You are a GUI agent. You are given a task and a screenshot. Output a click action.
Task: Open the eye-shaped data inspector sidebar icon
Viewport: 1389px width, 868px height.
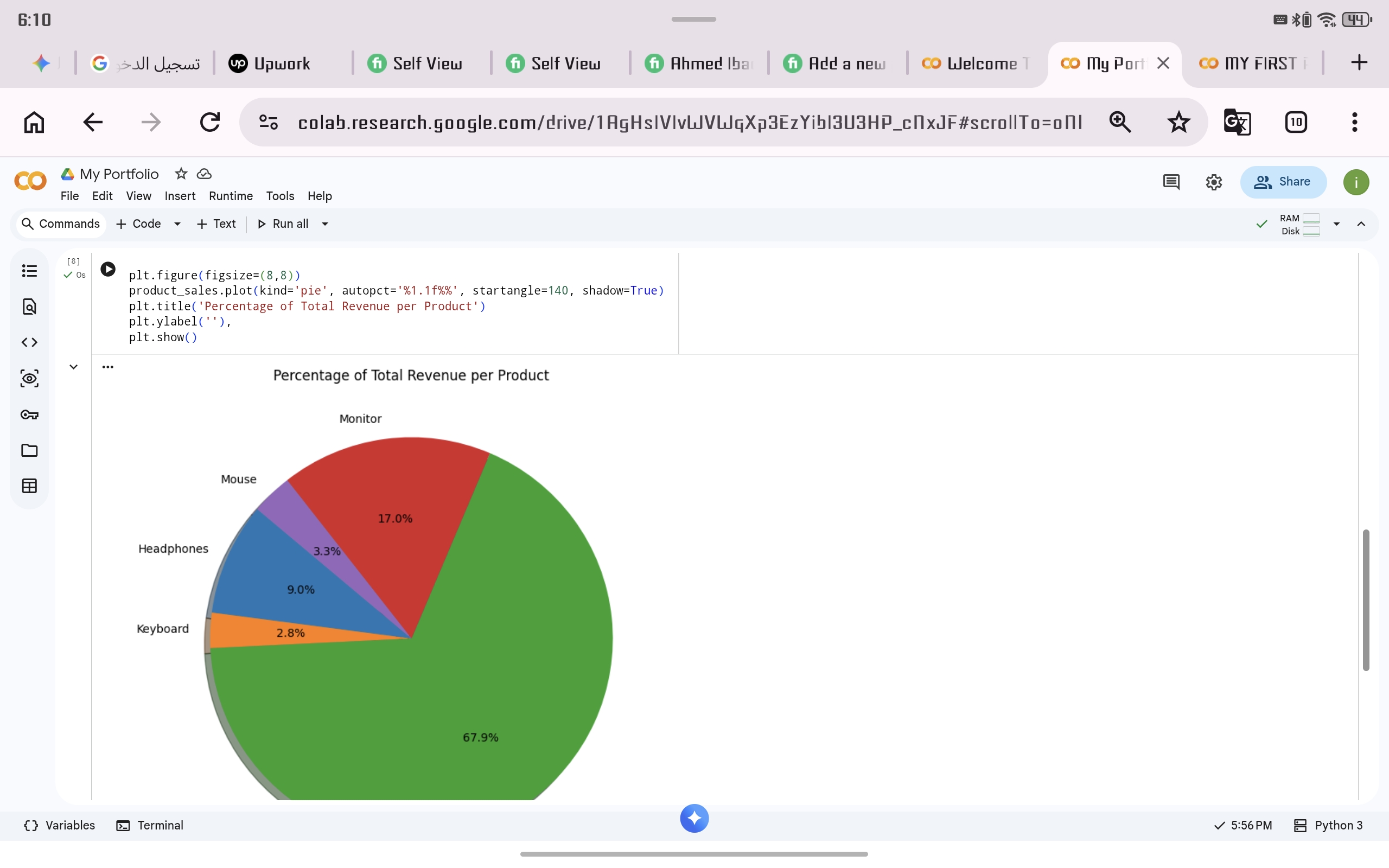tap(29, 378)
